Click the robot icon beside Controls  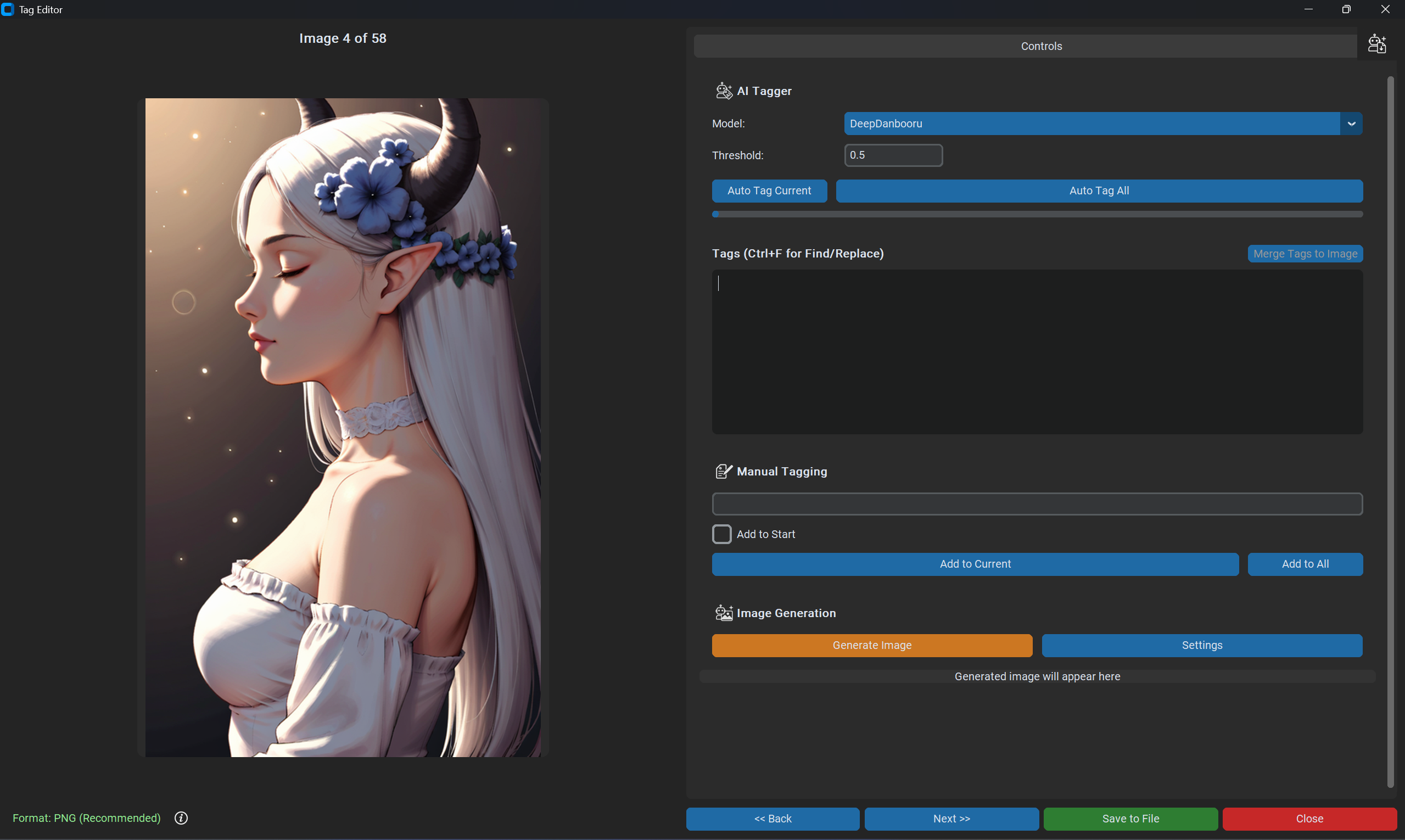(x=1376, y=43)
